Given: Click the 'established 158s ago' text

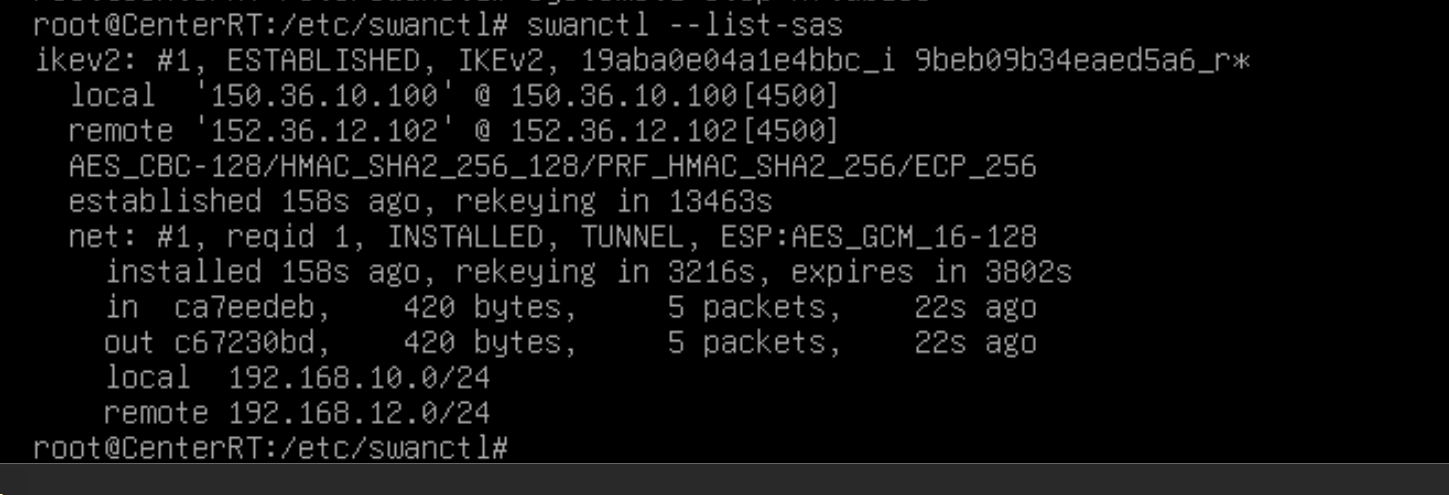Looking at the screenshot, I should (253, 202).
